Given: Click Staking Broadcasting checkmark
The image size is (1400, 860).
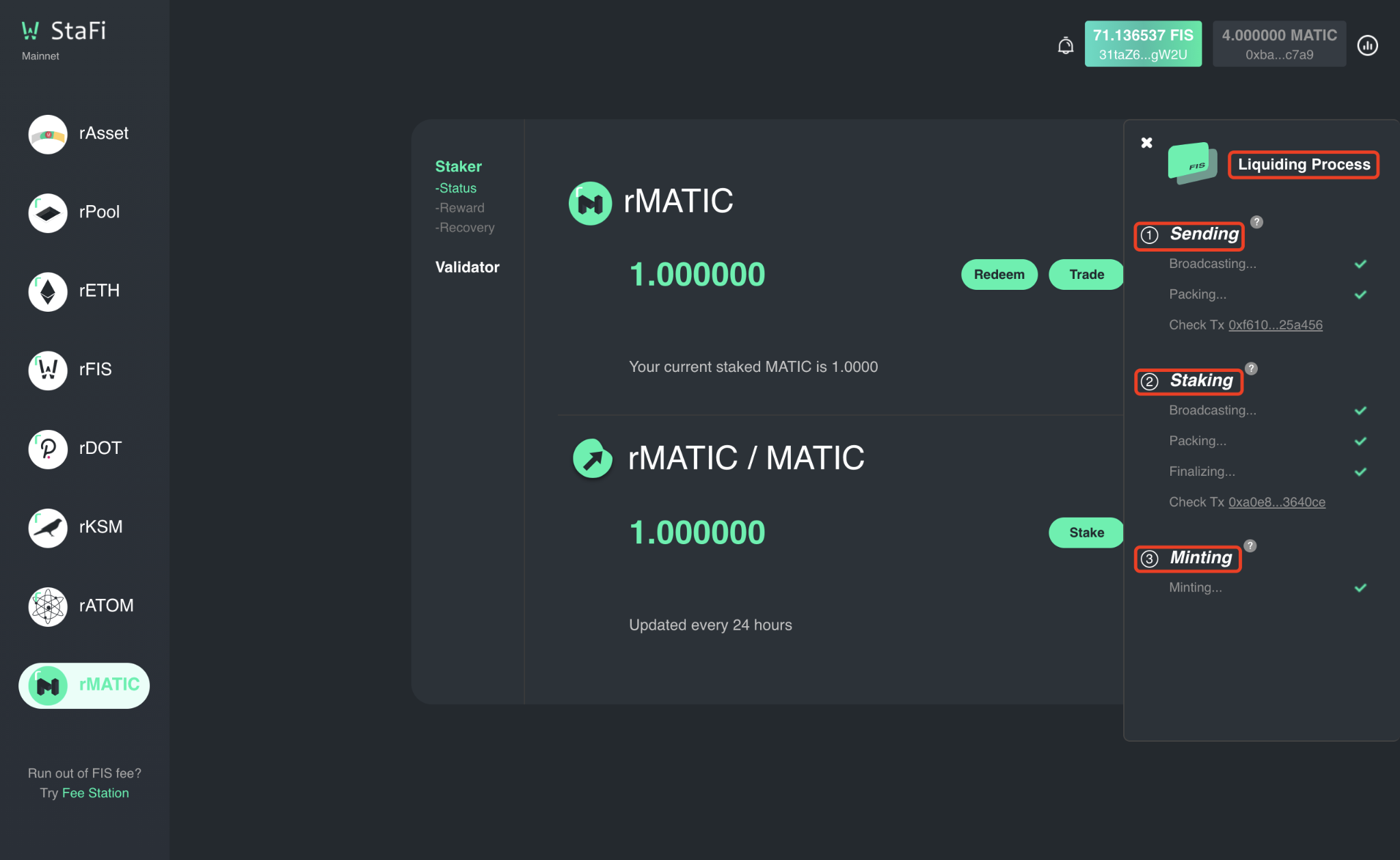Looking at the screenshot, I should pyautogui.click(x=1360, y=410).
